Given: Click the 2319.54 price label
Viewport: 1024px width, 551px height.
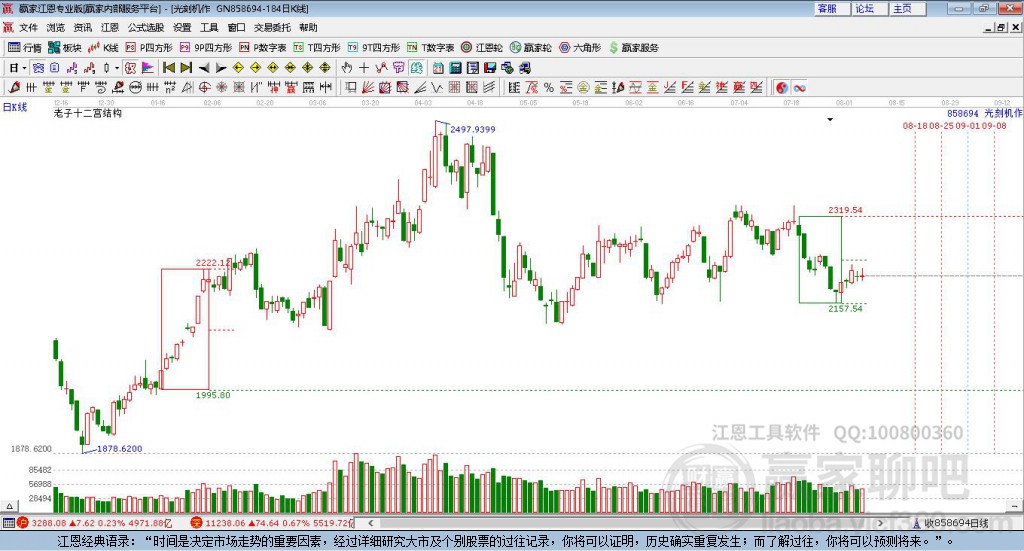Looking at the screenshot, I should pyautogui.click(x=845, y=210).
